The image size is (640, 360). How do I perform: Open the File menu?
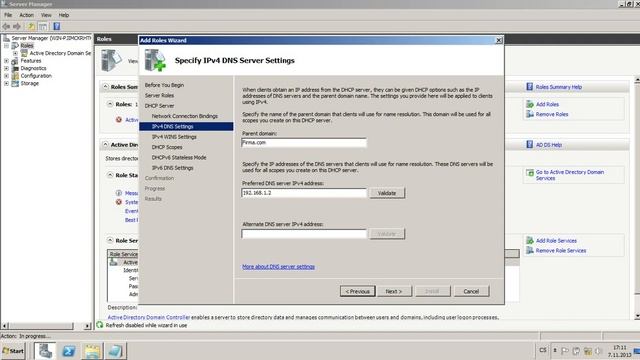[8, 15]
